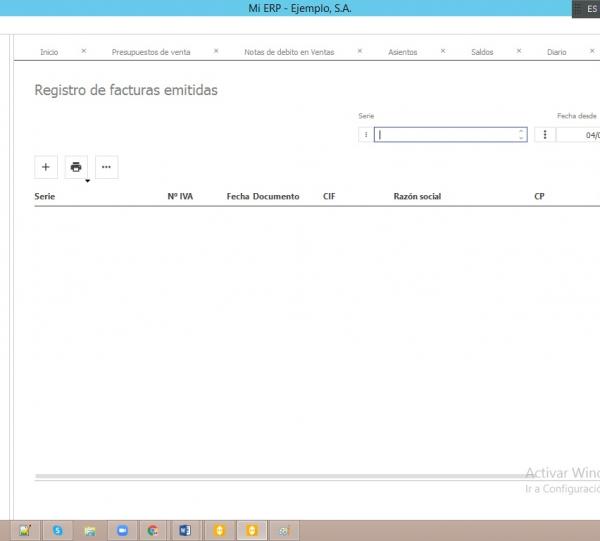Switch to the Asientos tab

click(x=403, y=52)
